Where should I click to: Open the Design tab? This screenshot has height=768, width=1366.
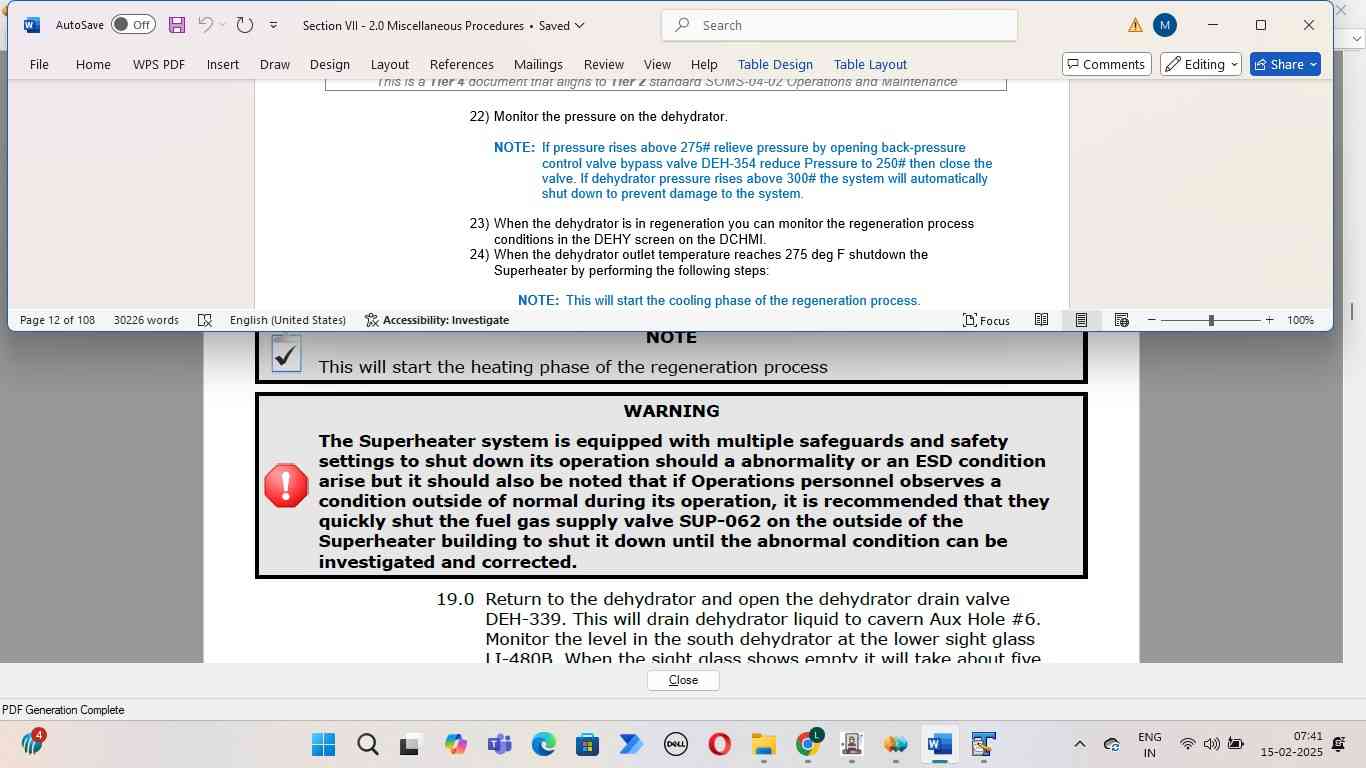pyautogui.click(x=330, y=64)
